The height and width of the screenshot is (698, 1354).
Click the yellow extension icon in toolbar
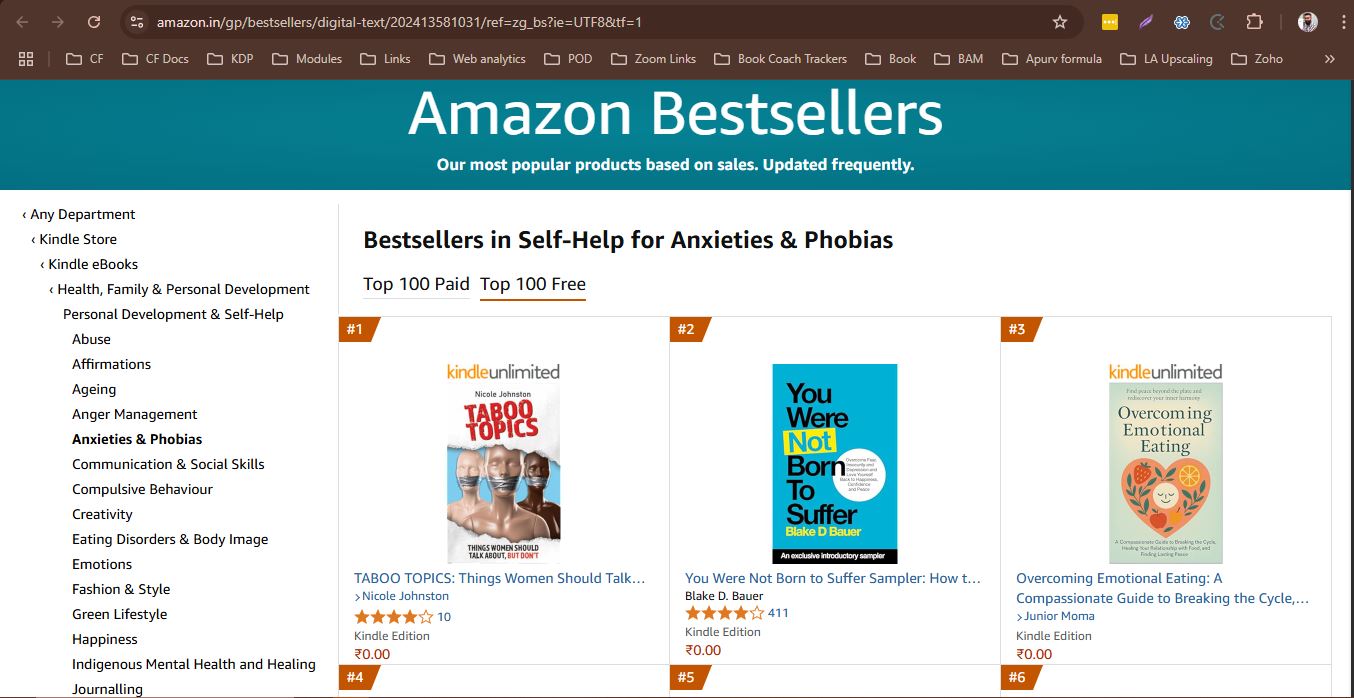click(x=1109, y=22)
